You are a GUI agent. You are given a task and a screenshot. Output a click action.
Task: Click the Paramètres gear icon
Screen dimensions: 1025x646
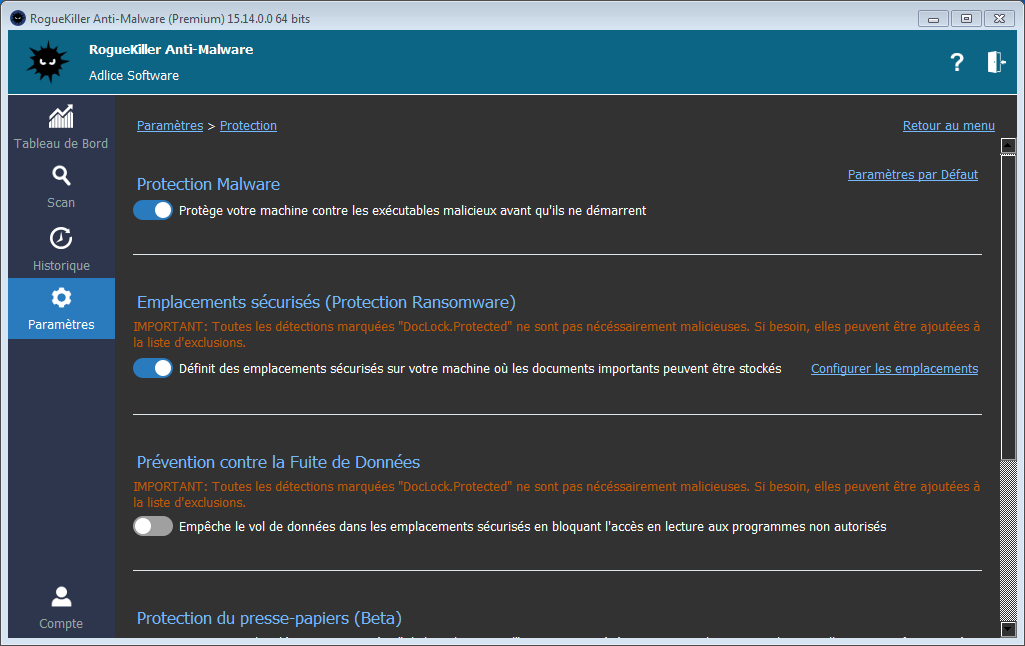(61, 298)
